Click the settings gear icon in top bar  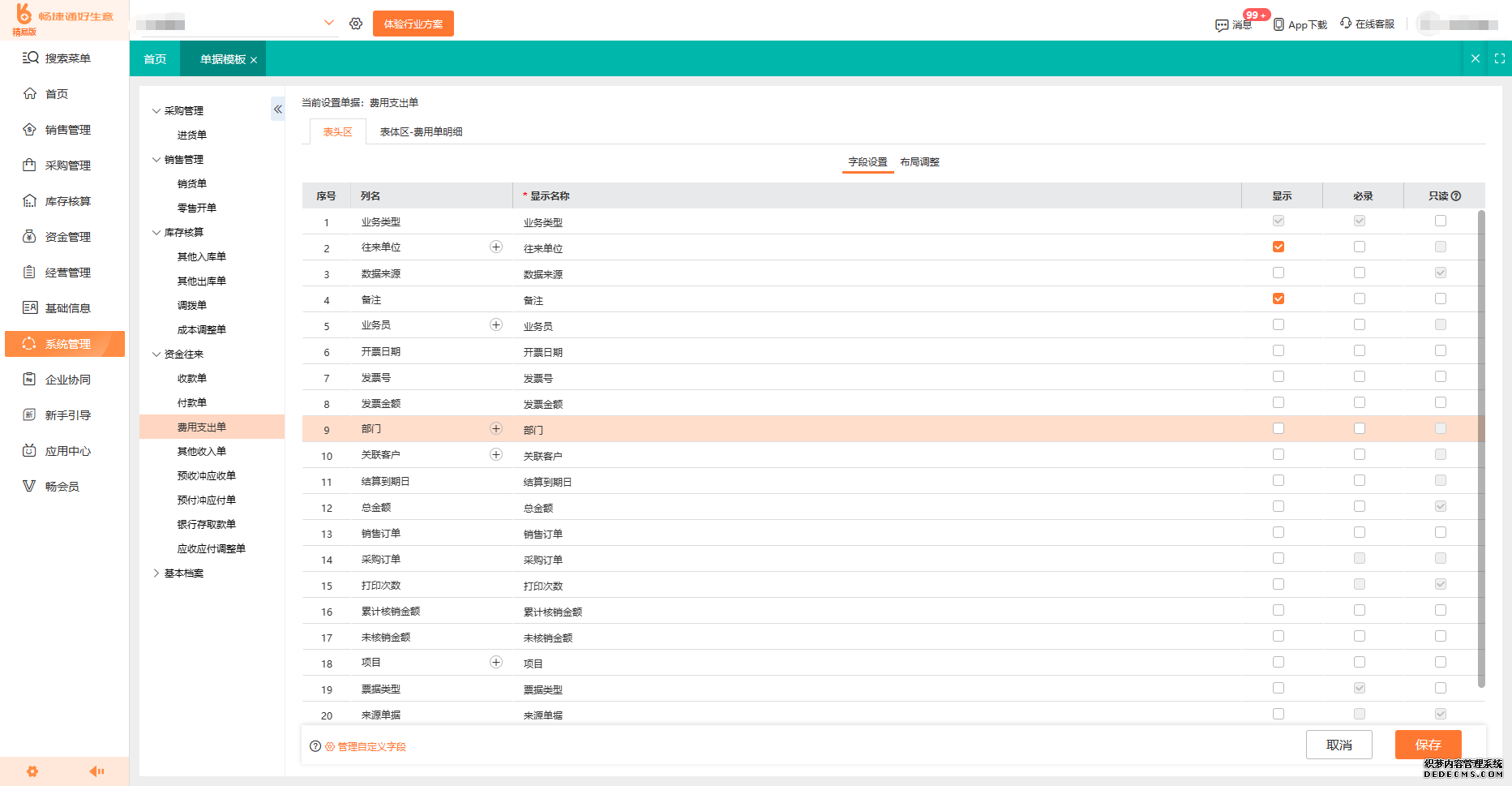point(356,24)
